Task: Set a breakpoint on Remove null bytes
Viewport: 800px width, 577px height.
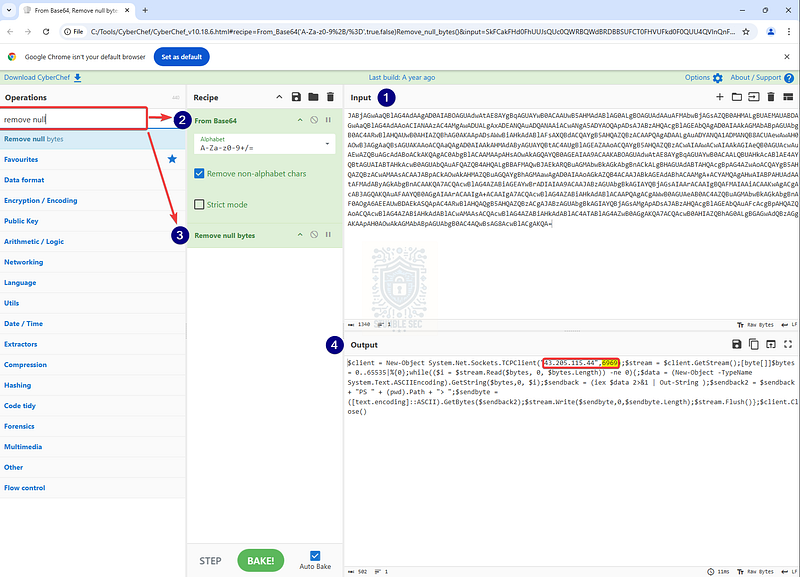Action: pos(328,235)
